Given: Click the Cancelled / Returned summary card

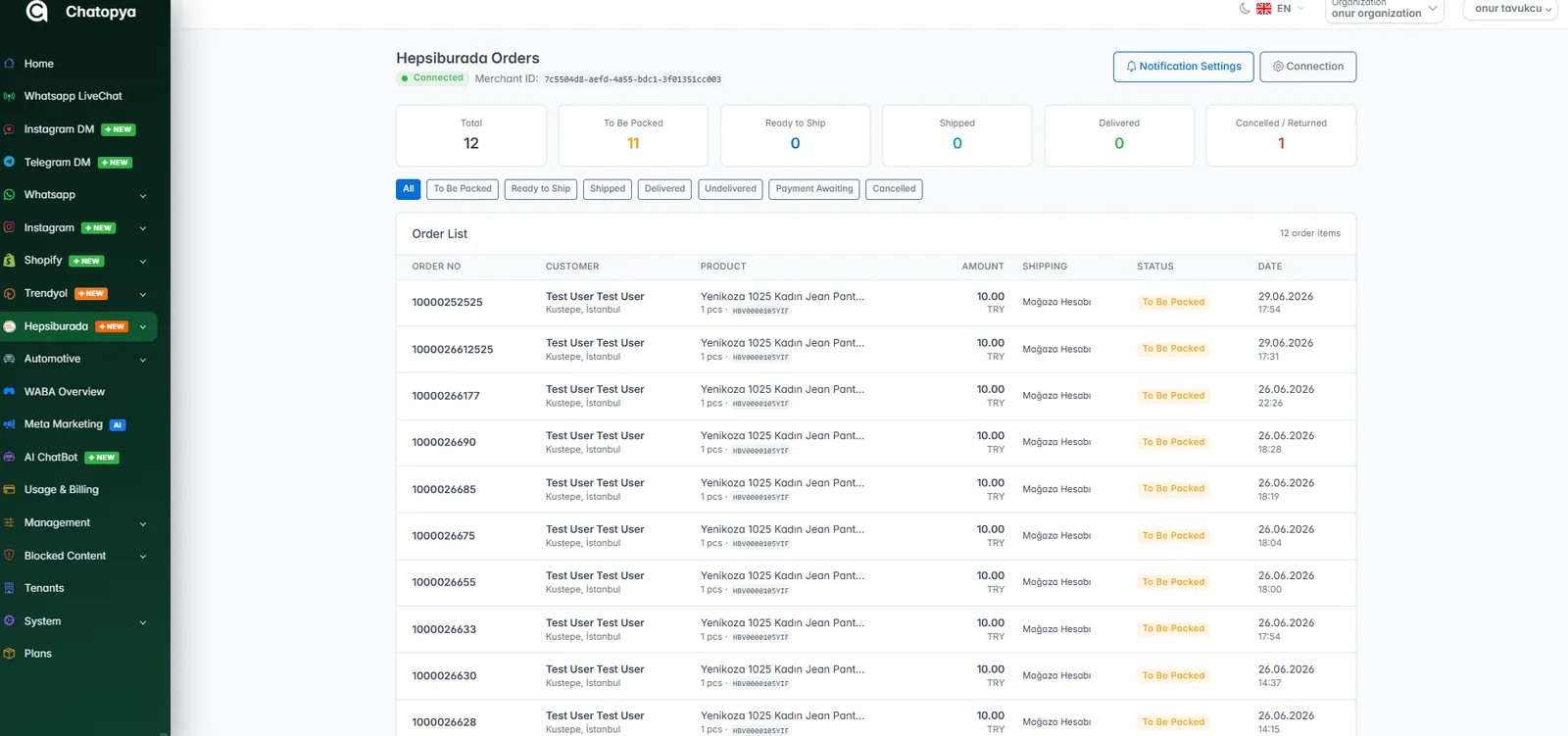Looking at the screenshot, I should (x=1281, y=135).
